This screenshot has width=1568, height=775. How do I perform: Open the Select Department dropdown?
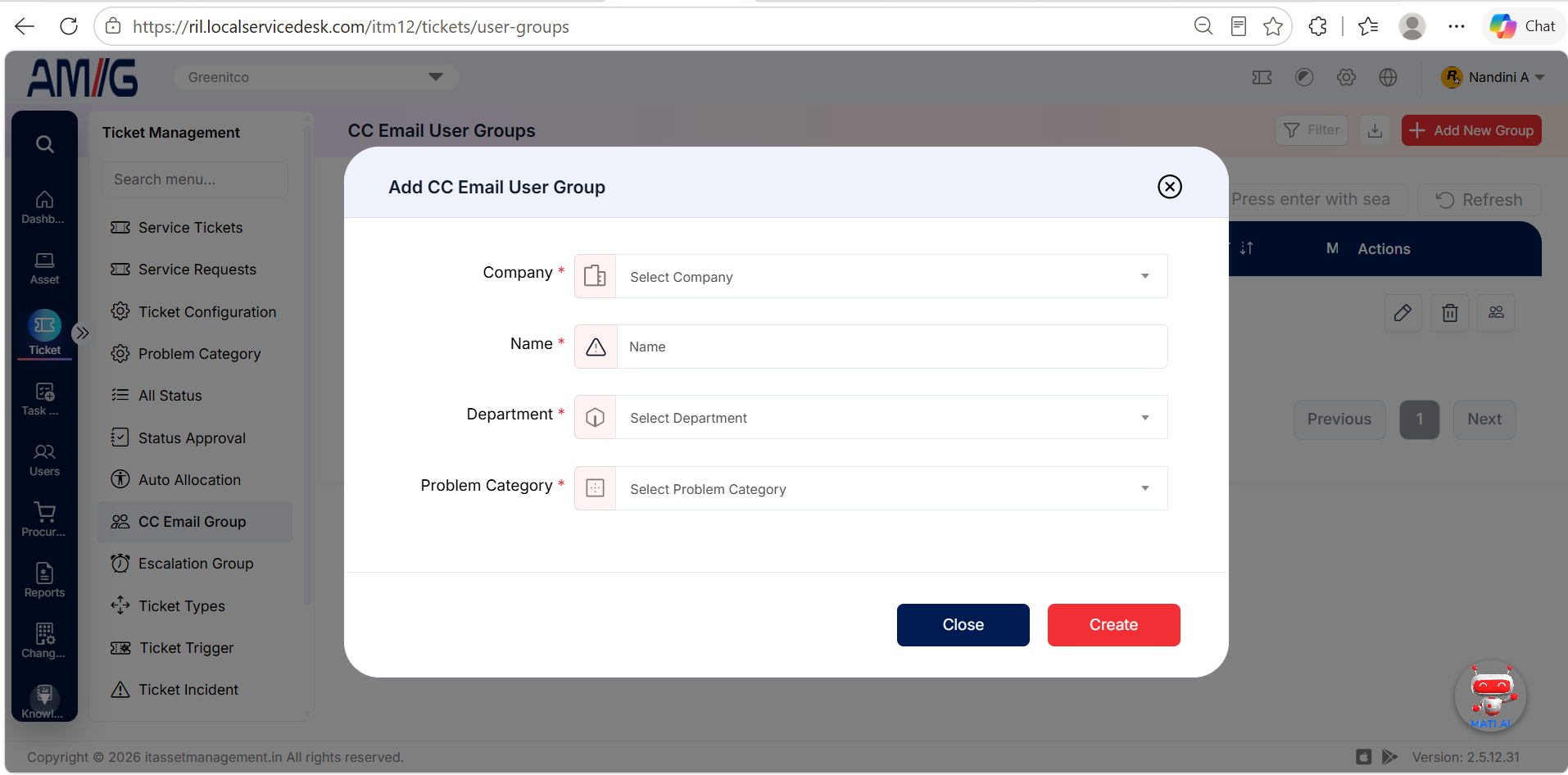871,418
